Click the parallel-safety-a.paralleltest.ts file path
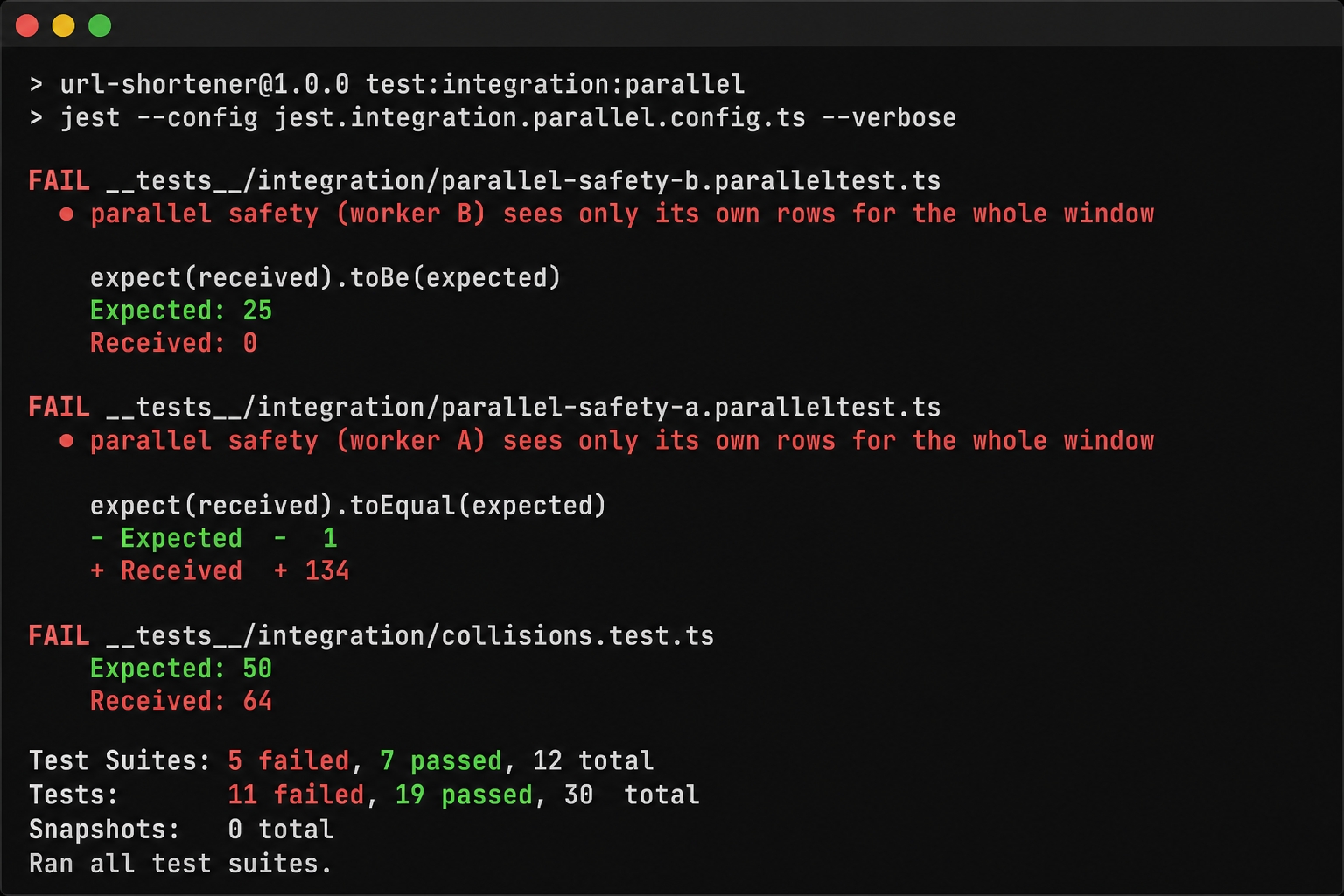 tap(523, 407)
